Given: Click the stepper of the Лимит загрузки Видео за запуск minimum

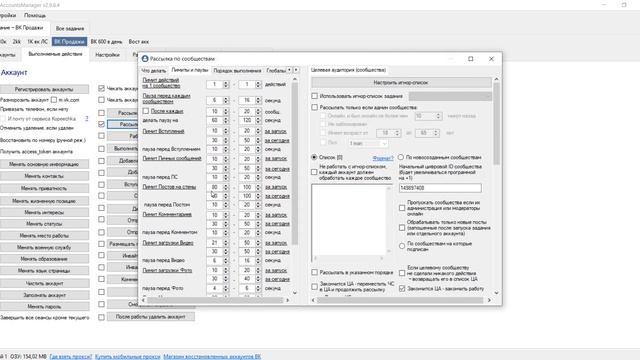Looking at the screenshot, I should (226, 243).
